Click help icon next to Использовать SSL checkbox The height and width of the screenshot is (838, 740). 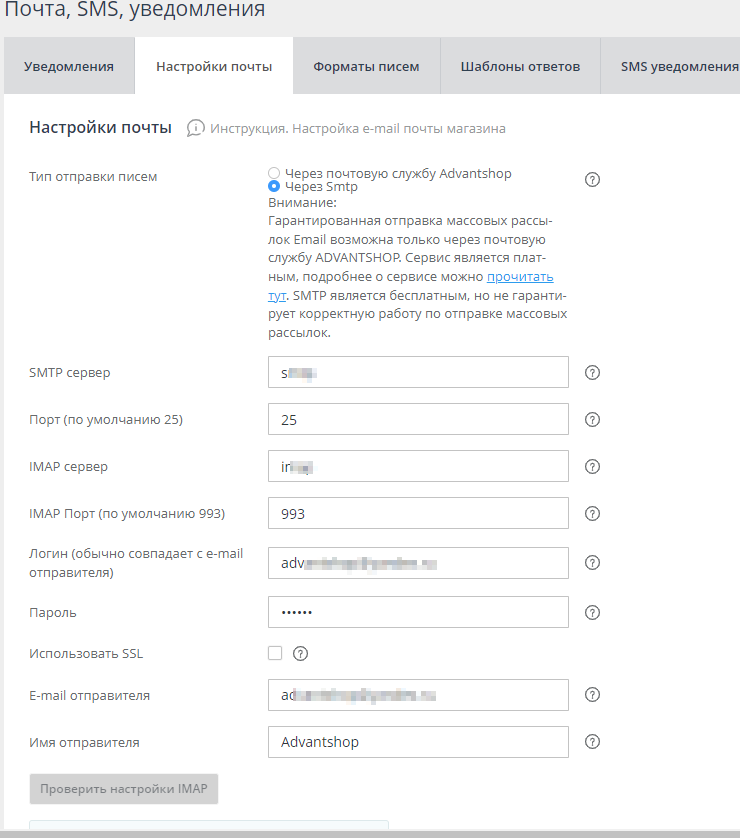point(300,654)
